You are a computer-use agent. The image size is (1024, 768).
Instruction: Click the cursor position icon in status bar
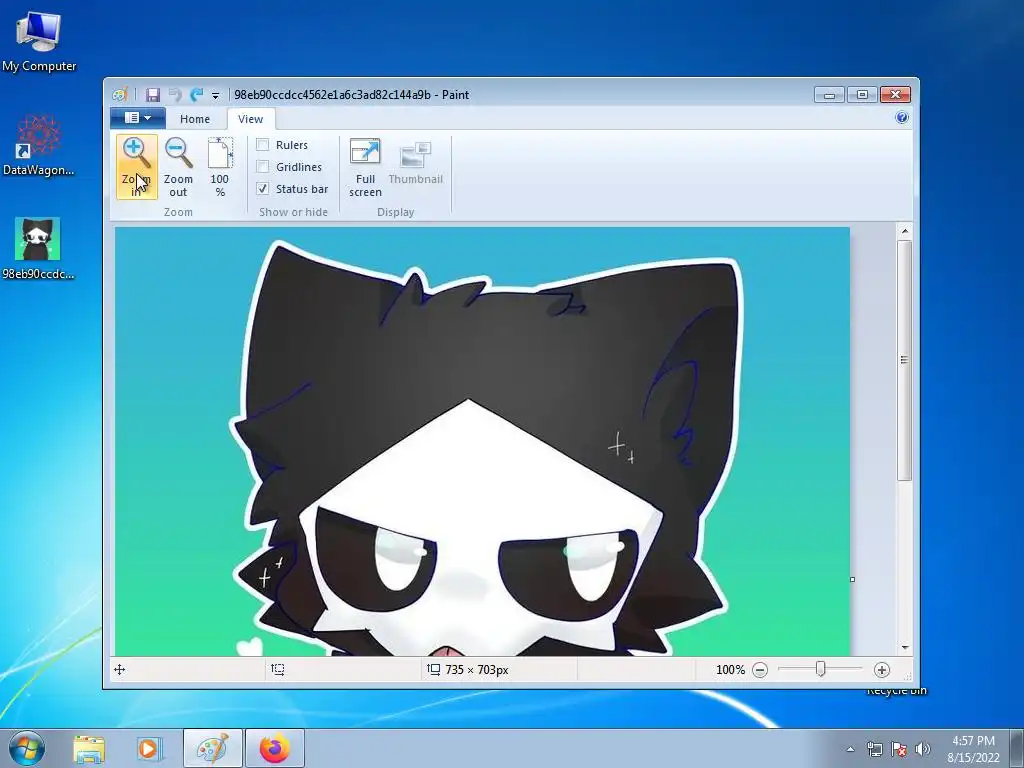click(x=120, y=669)
